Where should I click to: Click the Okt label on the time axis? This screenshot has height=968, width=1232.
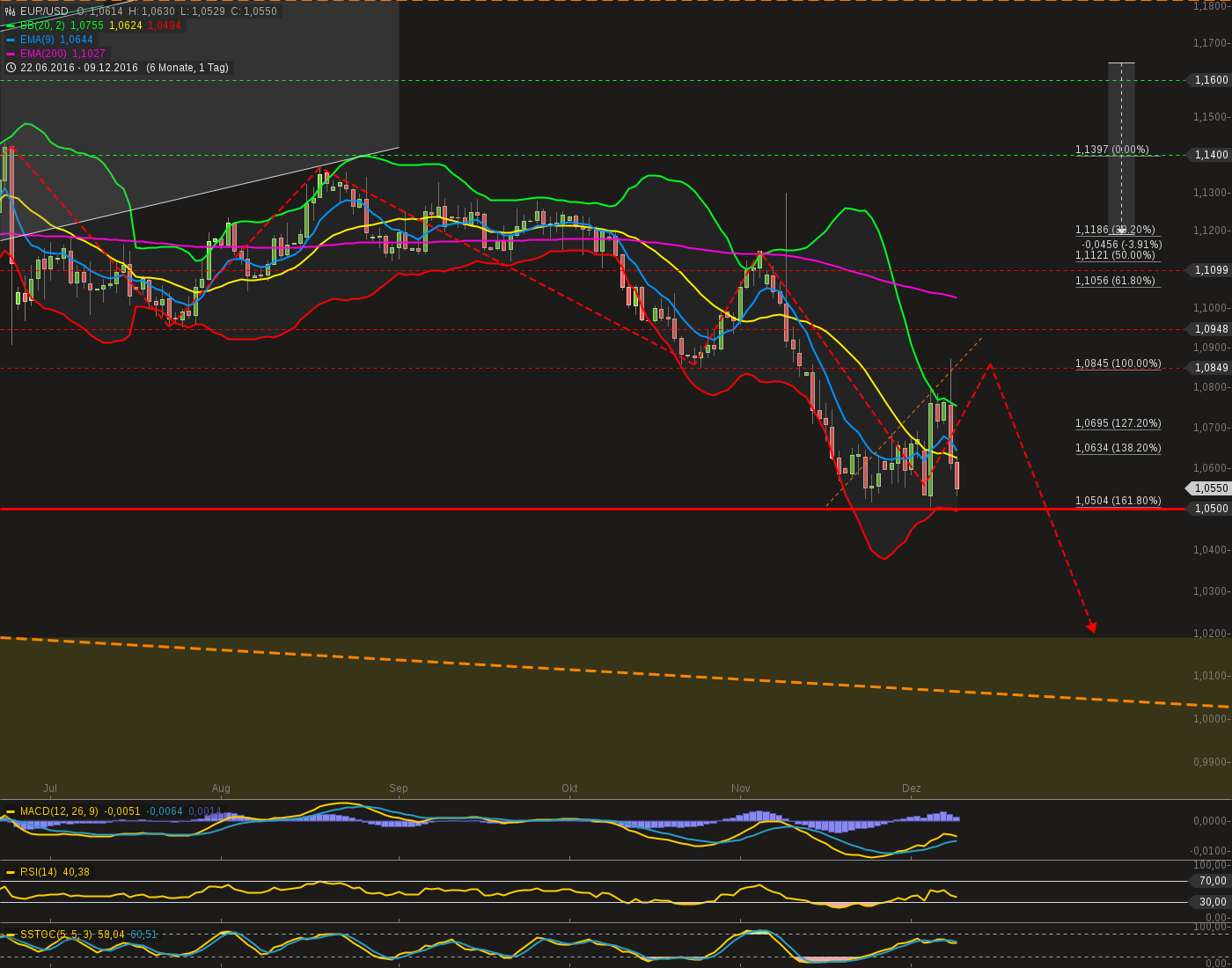point(569,788)
